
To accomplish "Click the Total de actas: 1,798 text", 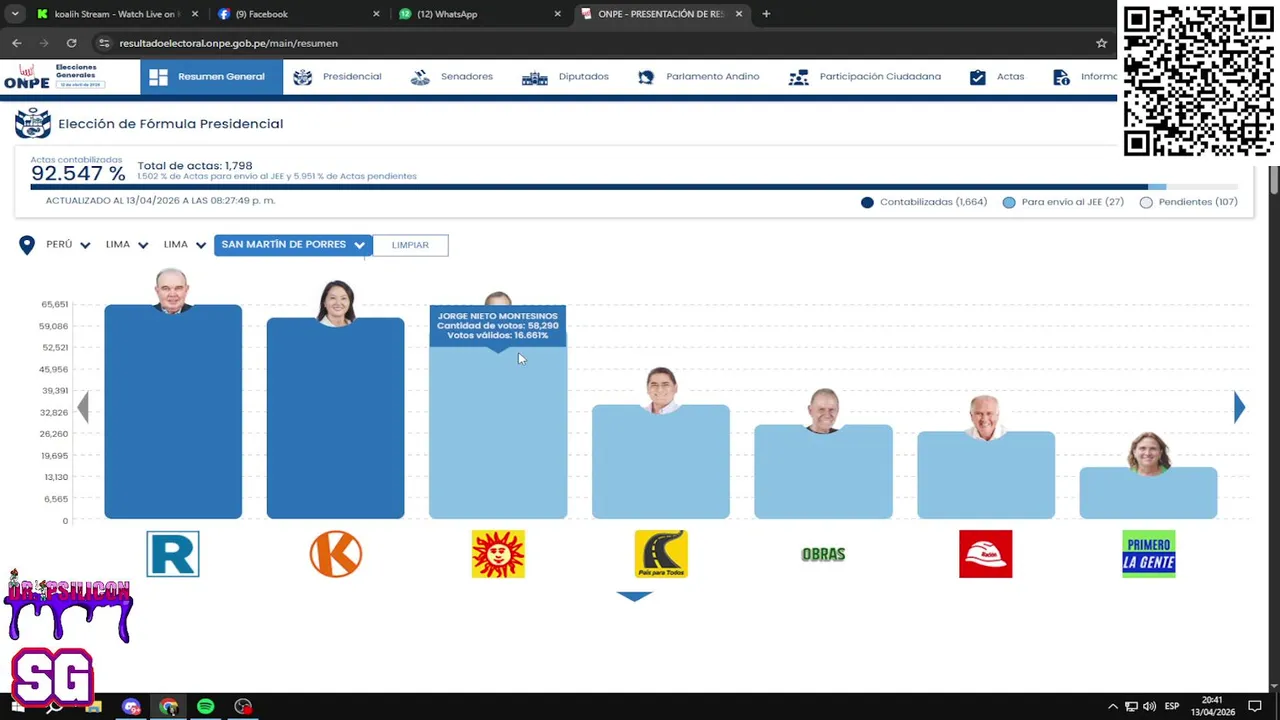I will (195, 166).
